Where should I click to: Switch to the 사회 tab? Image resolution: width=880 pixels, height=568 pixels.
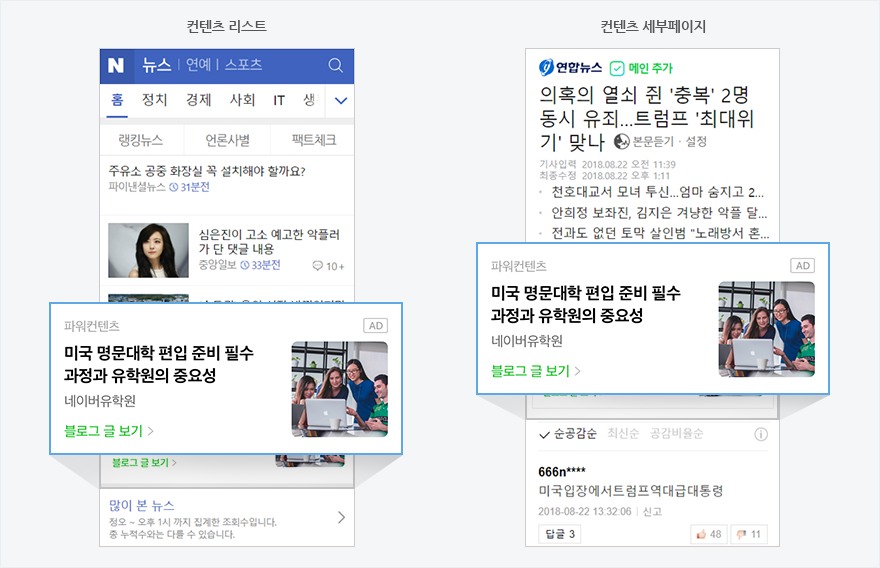point(242,100)
